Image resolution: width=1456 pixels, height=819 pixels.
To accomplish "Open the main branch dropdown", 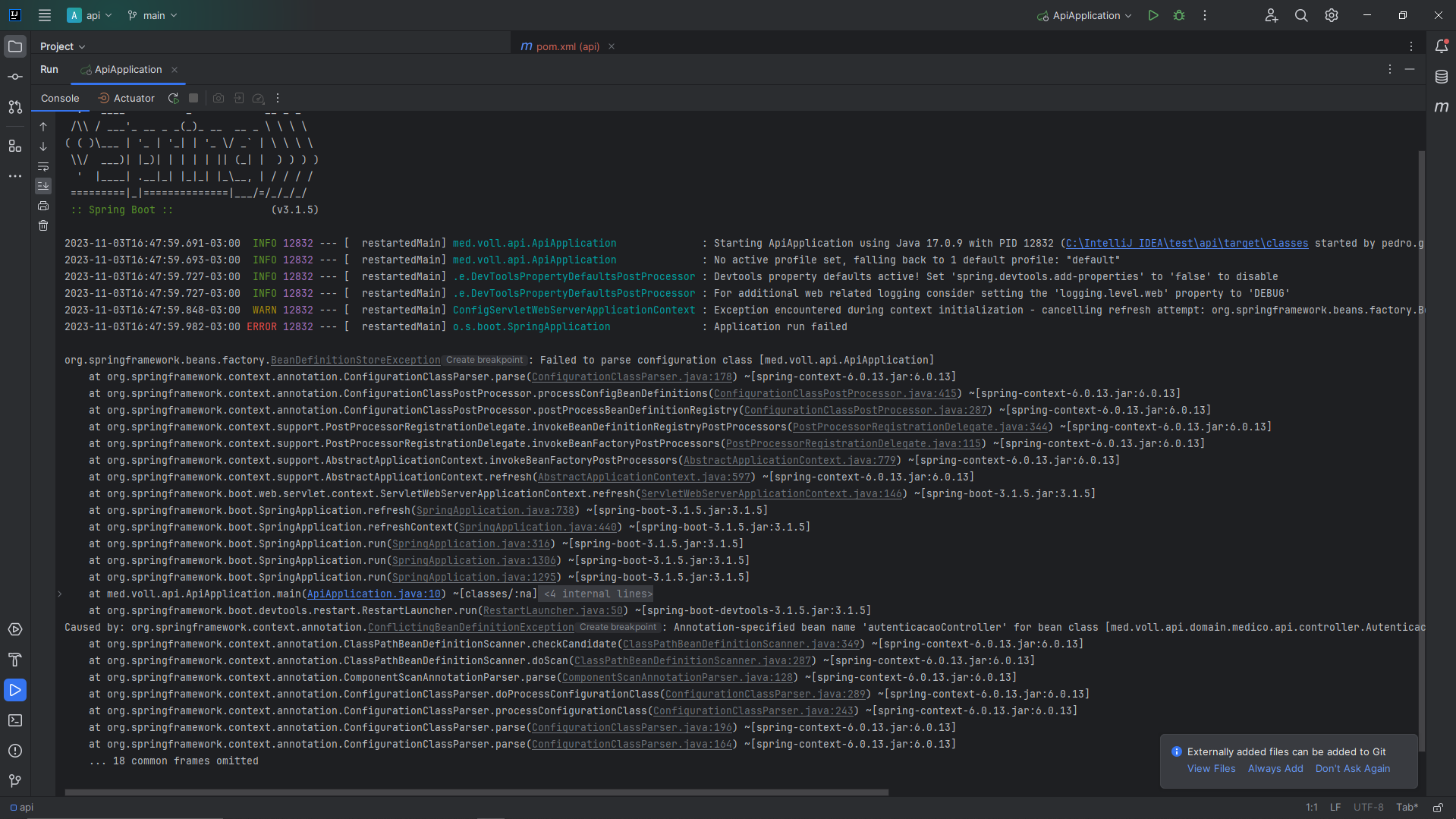I will point(153,15).
